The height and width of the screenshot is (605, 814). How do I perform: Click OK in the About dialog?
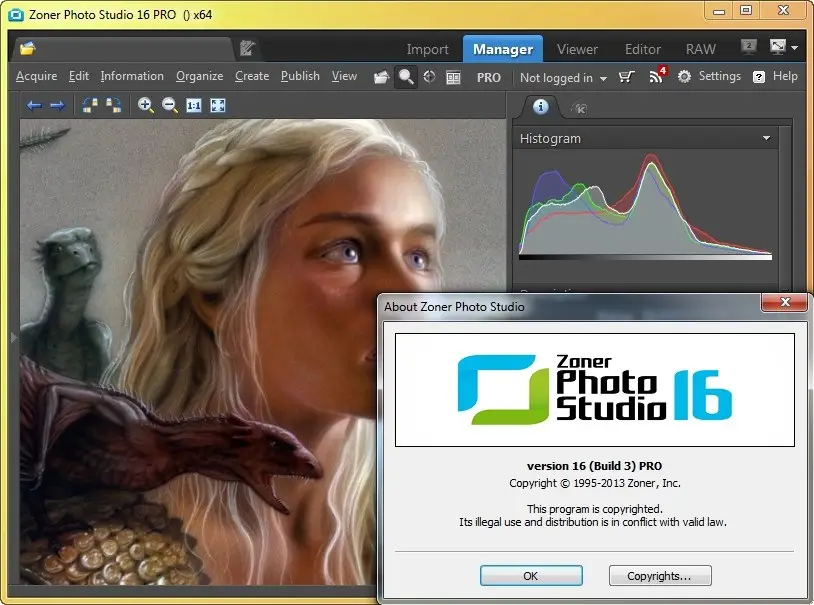(531, 576)
